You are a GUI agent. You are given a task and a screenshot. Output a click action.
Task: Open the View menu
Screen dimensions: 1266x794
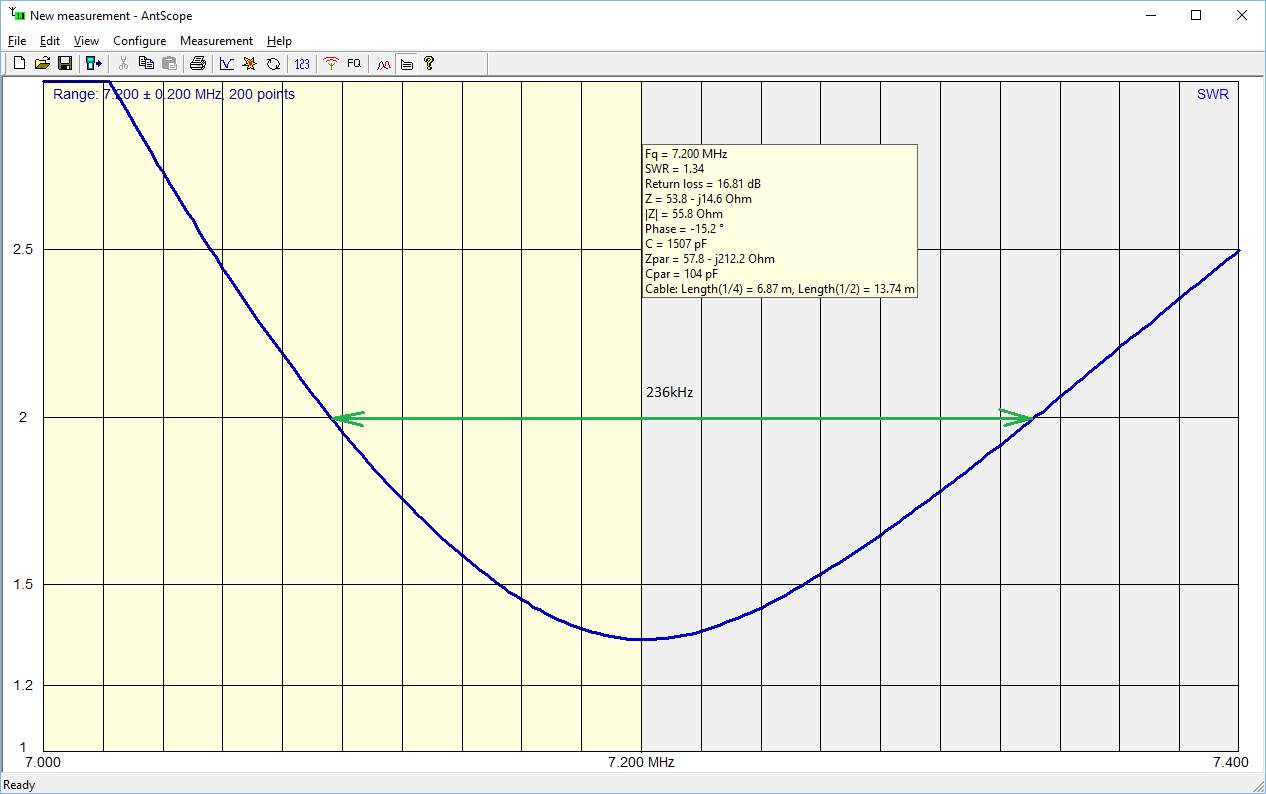pyautogui.click(x=86, y=41)
